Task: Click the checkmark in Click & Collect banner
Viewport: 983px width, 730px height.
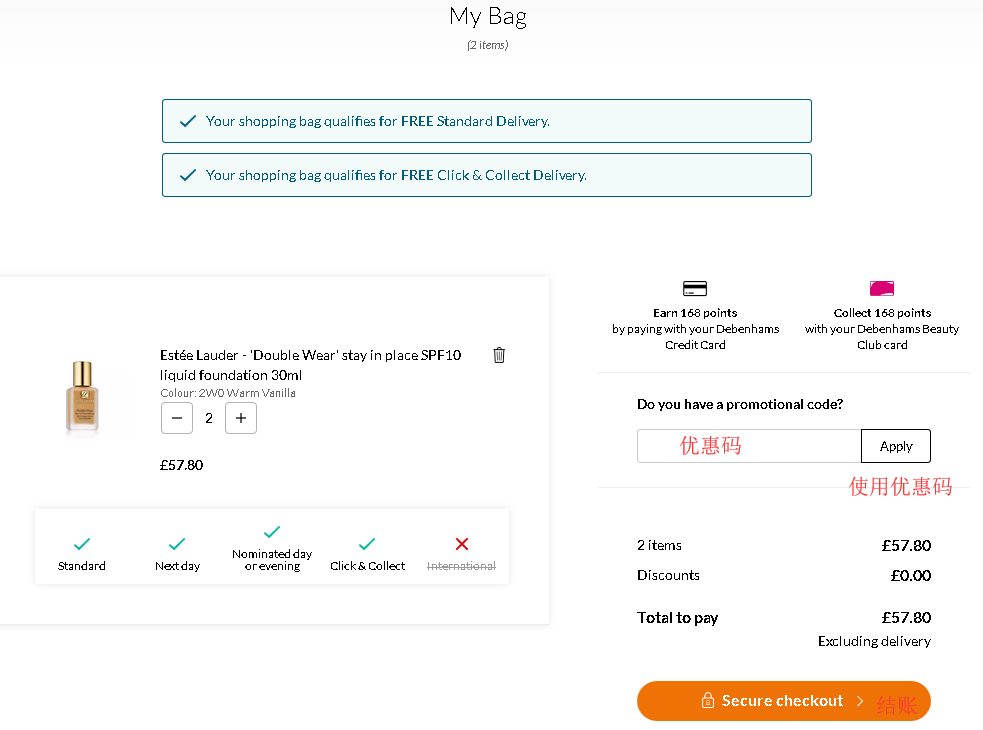Action: [x=187, y=175]
